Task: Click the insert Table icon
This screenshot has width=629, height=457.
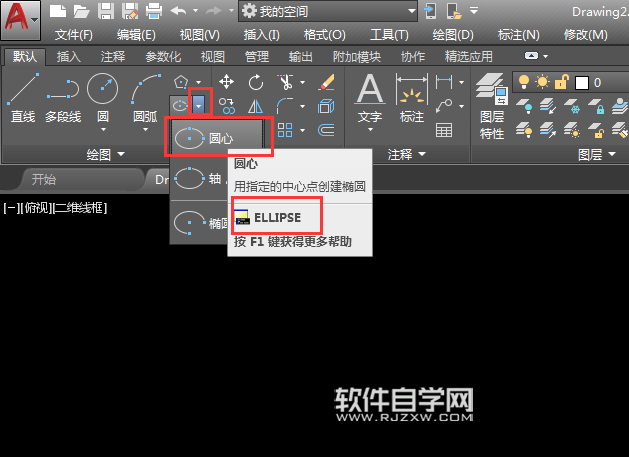Action: coord(444,130)
